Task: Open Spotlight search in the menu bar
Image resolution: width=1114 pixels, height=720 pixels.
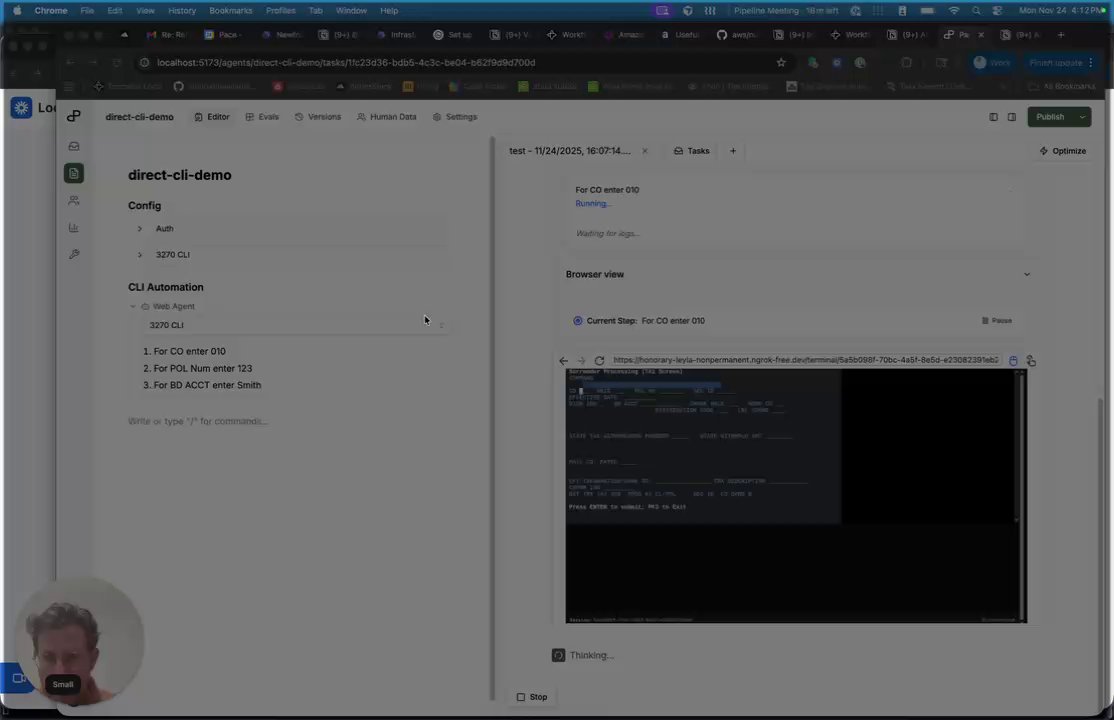Action: 976,11
